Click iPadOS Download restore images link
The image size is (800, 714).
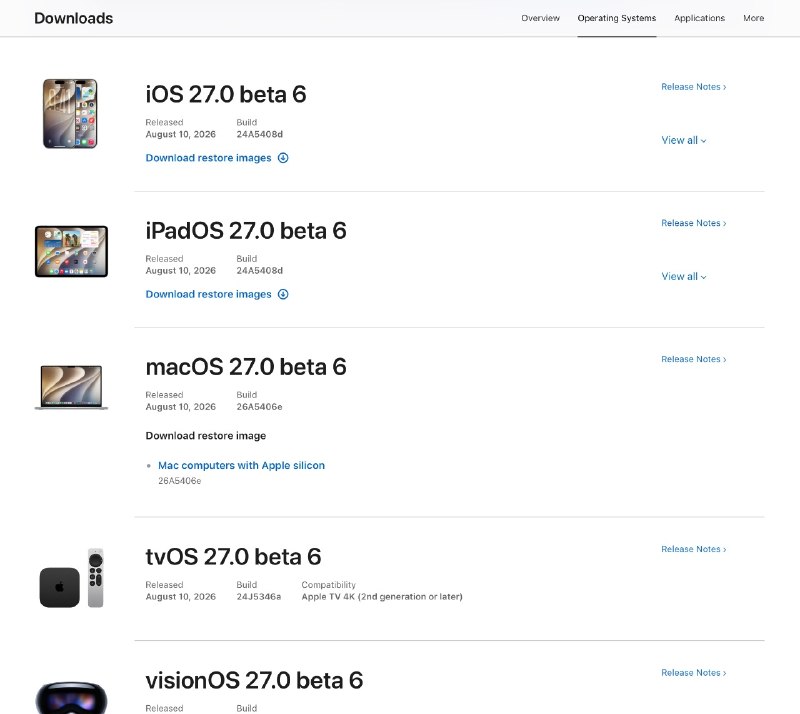point(208,294)
